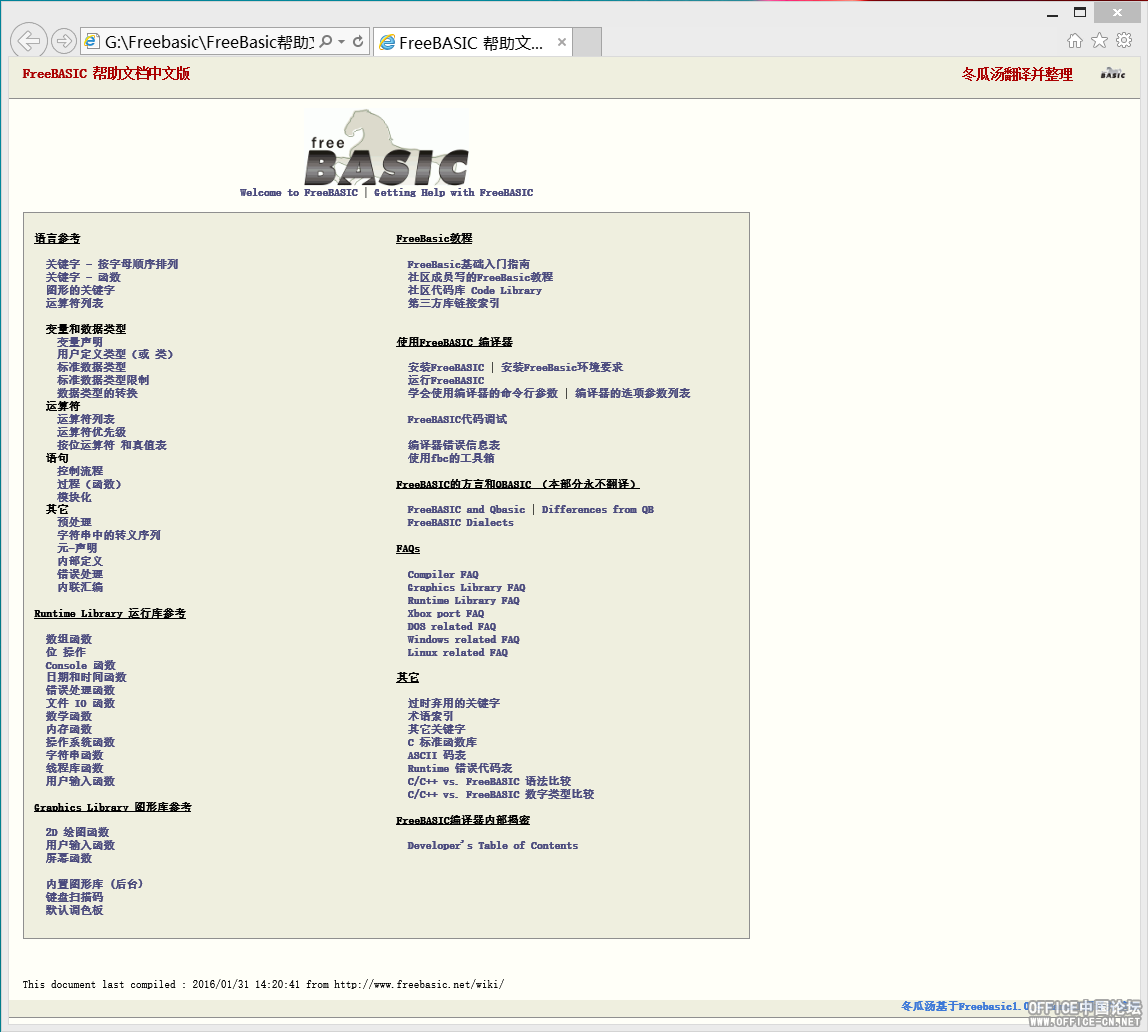Open 预处理 link
The height and width of the screenshot is (1032, 1148).
click(74, 522)
